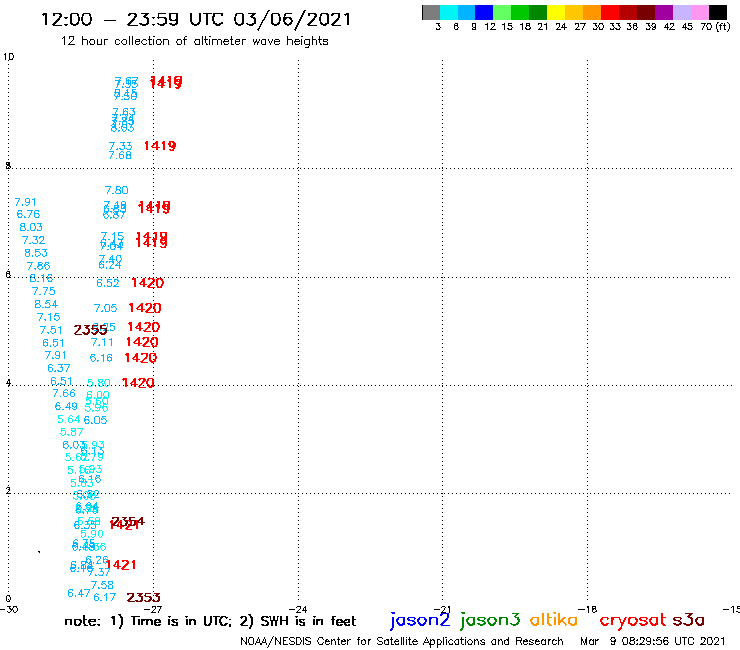Click the 'Mar 9 08:29:56 UTC 2021' timestamp
This screenshot has width=740, height=650.
tap(652, 641)
